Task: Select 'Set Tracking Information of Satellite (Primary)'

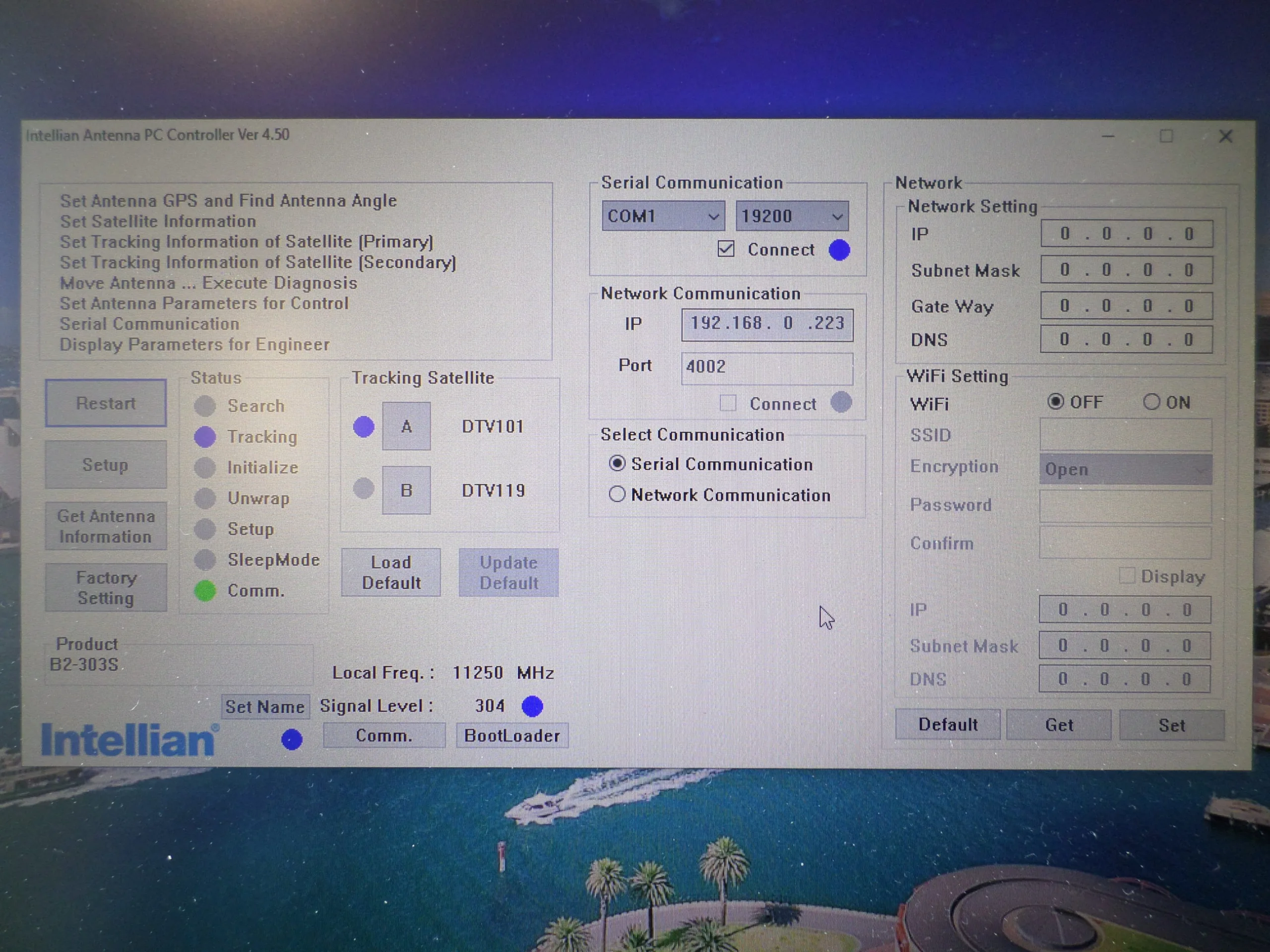Action: (x=246, y=241)
